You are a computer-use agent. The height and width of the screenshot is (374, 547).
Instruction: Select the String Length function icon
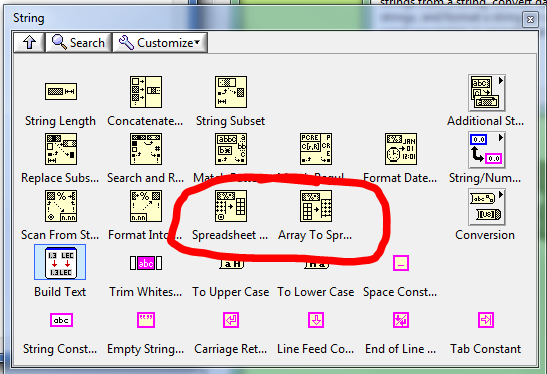coord(61,92)
